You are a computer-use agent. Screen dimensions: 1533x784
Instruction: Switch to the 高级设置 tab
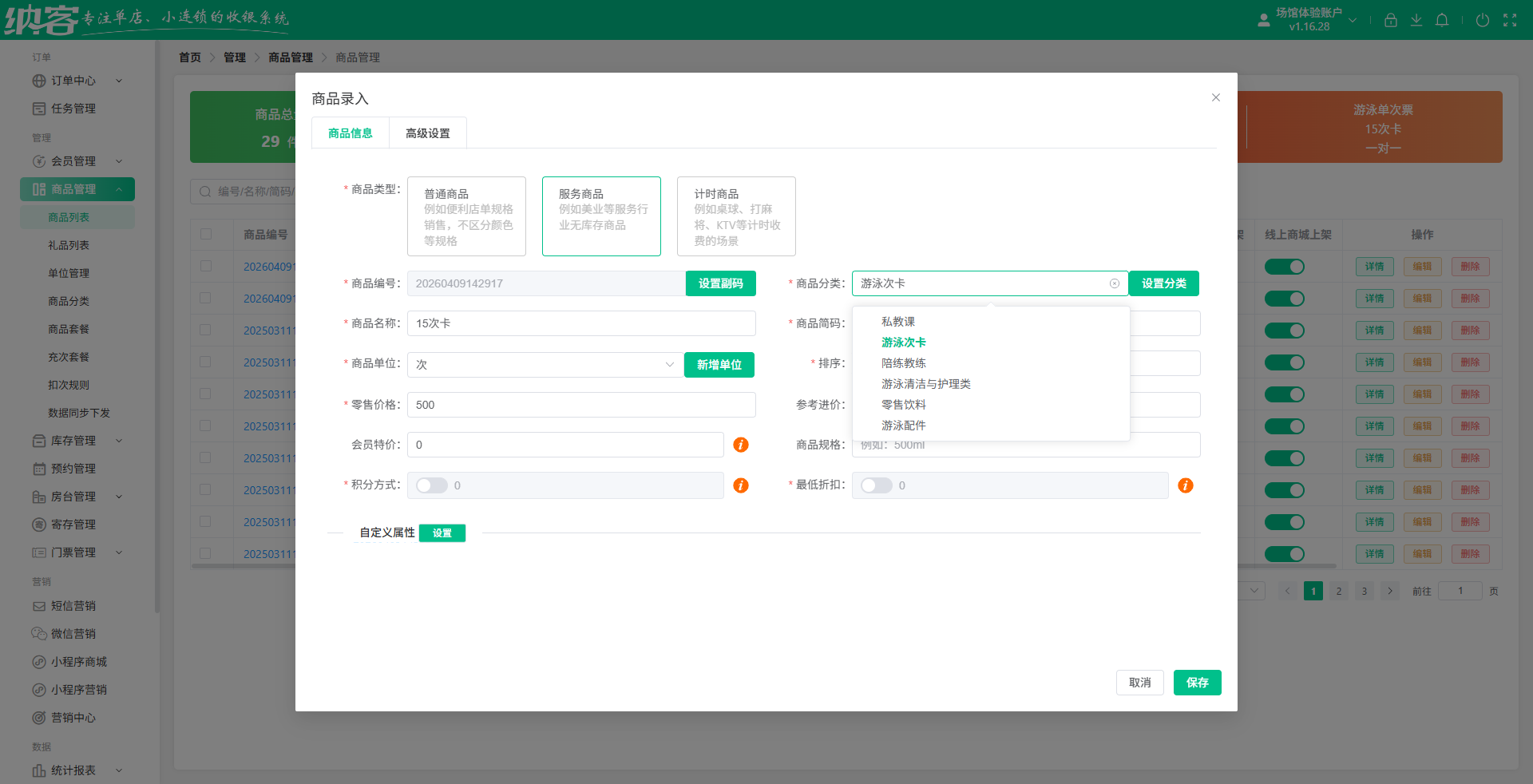428,133
